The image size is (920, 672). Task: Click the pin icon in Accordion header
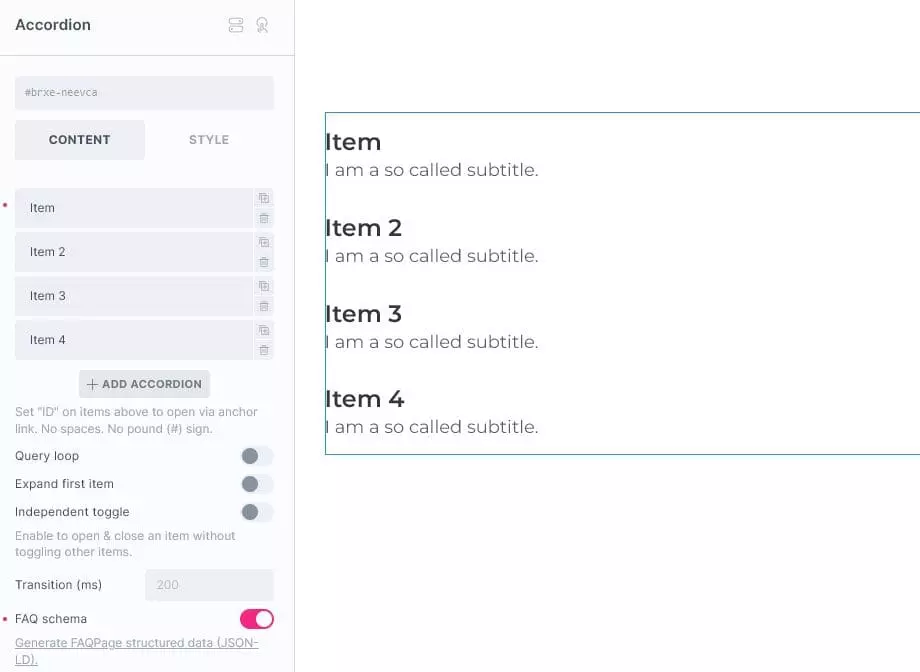(x=262, y=25)
